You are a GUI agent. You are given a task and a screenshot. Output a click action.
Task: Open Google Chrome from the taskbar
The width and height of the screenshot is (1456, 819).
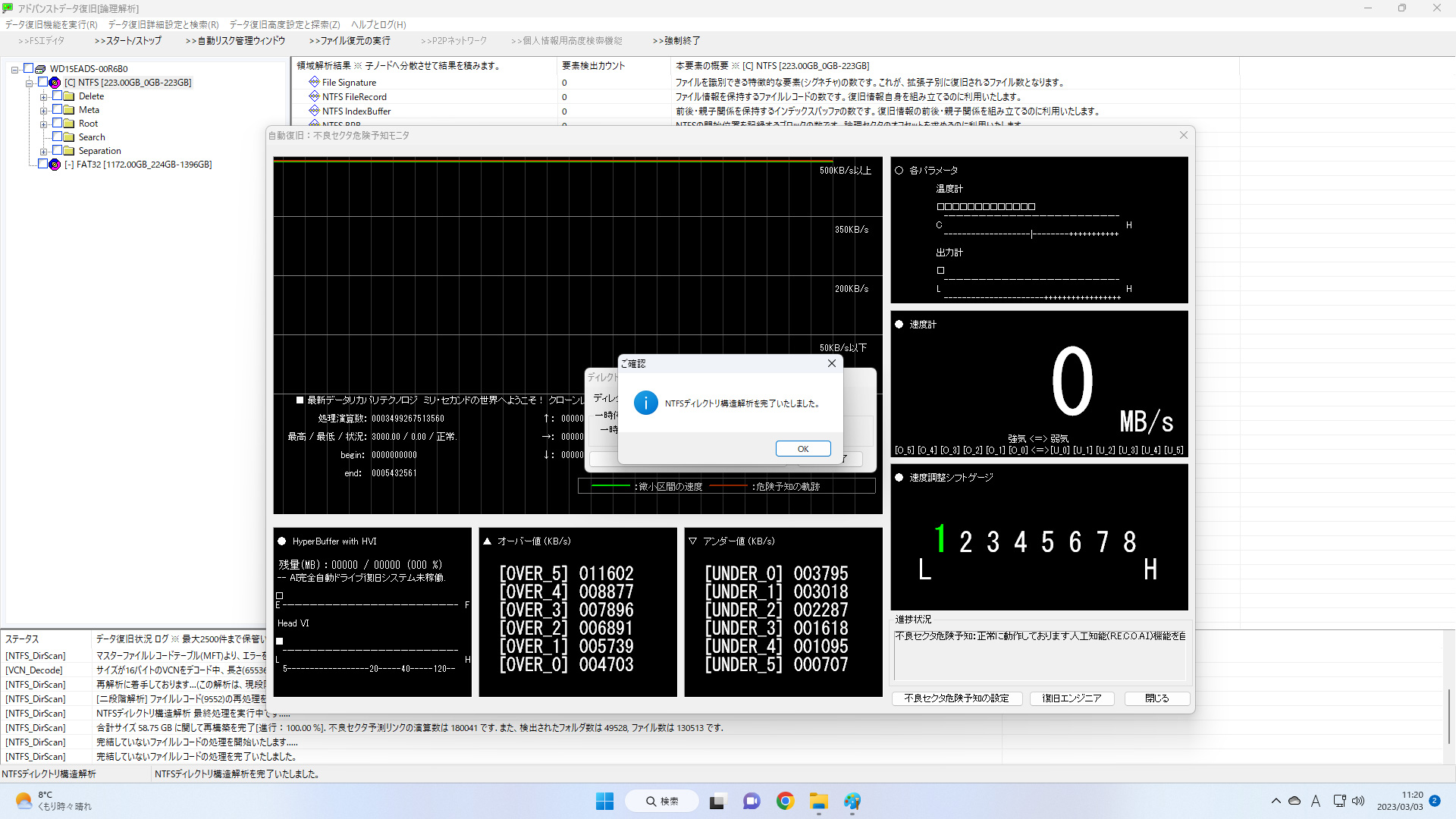point(785,801)
